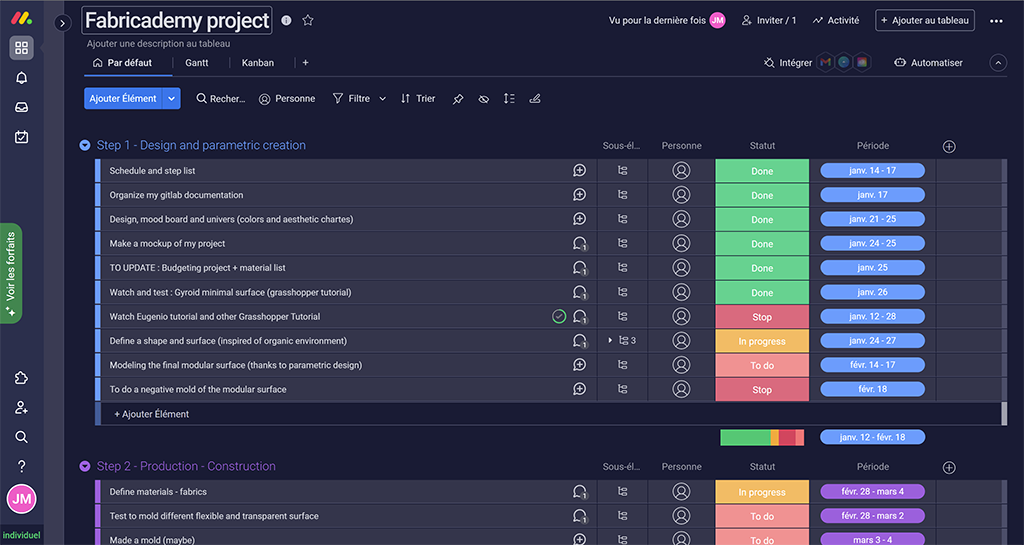
Task: Click the pin columns icon in toolbar
Action: click(x=458, y=99)
